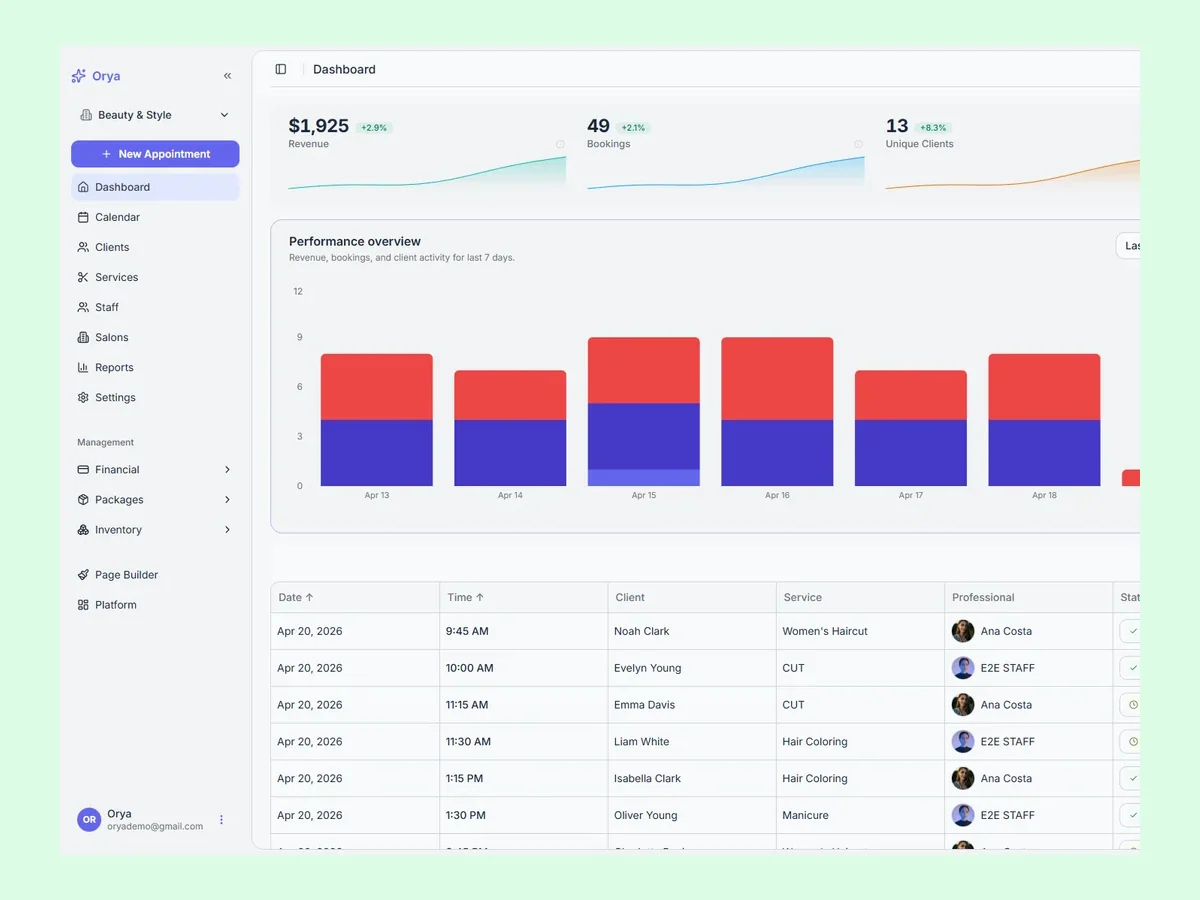1200x900 pixels.
Task: Click the Bookings +2.1% badge
Action: coord(633,128)
